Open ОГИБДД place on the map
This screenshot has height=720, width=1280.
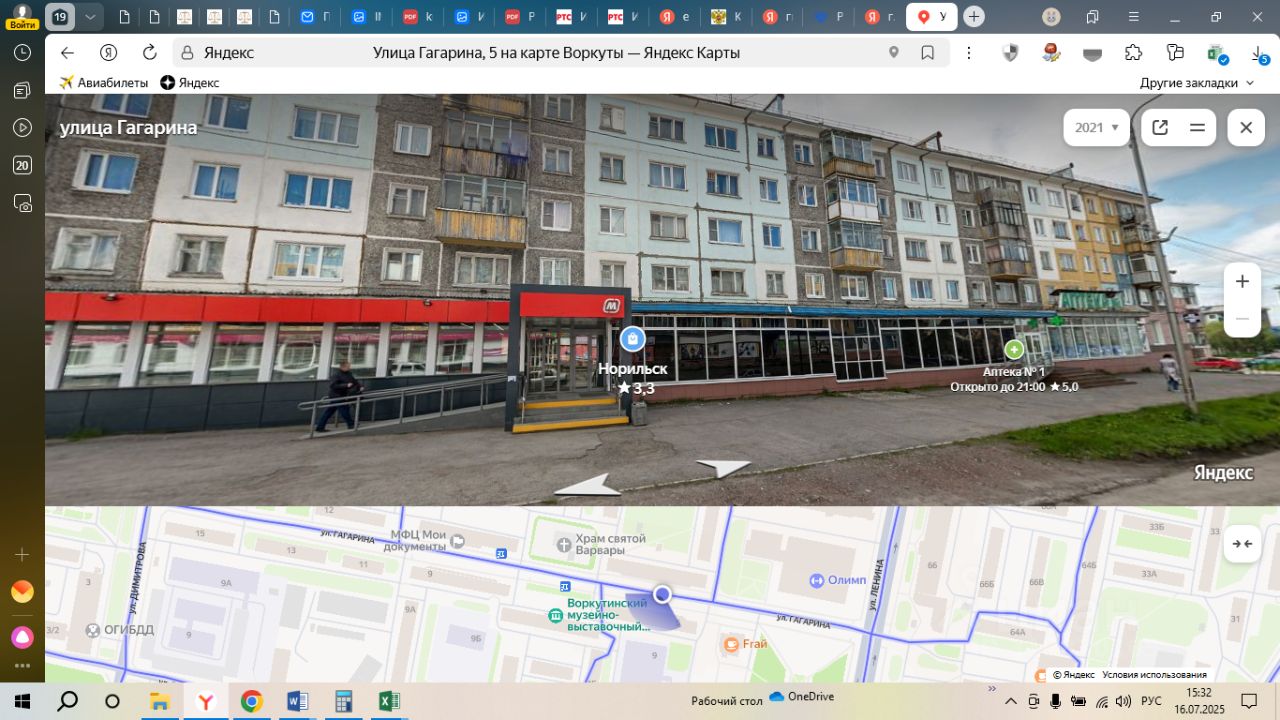[120, 630]
